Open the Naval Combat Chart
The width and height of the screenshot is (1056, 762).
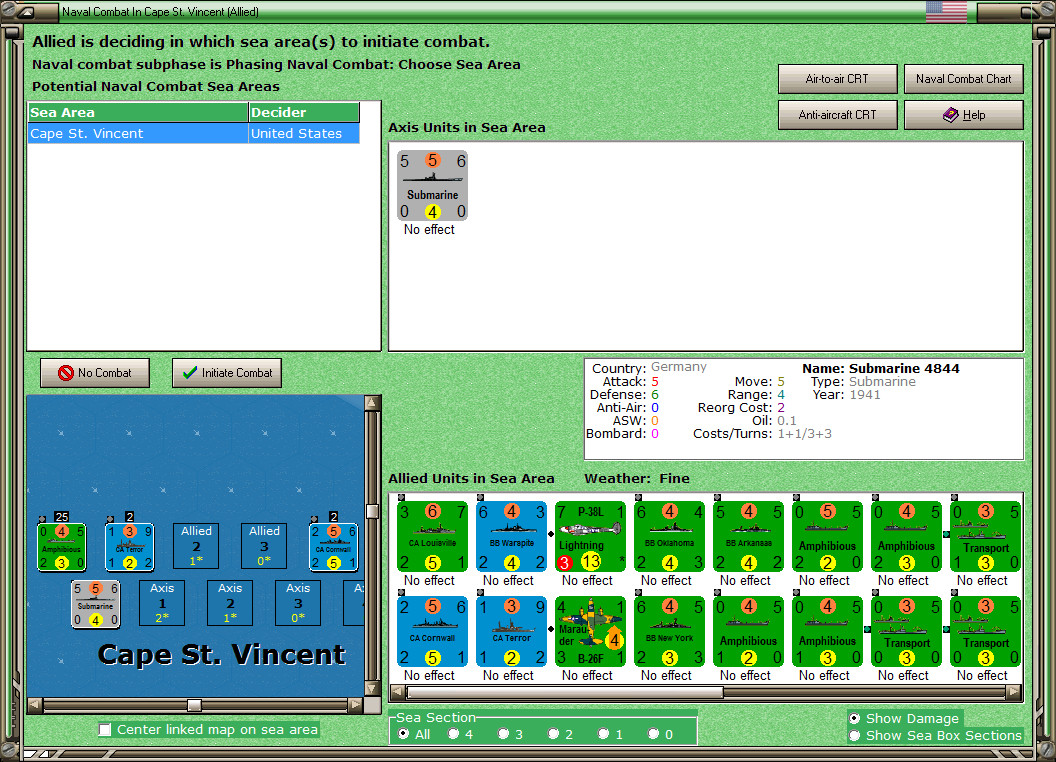click(964, 79)
